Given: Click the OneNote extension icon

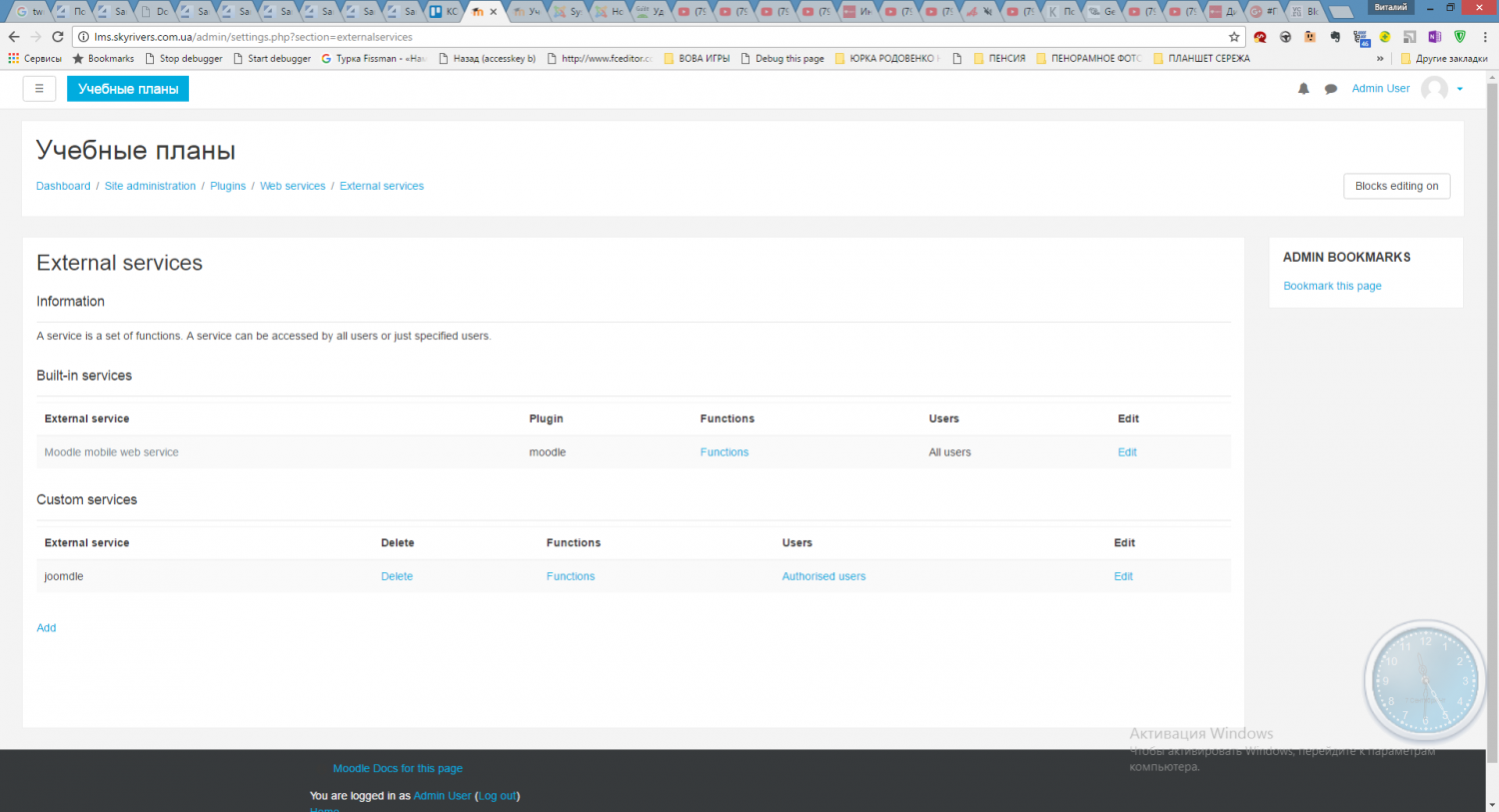Looking at the screenshot, I should (x=1434, y=37).
